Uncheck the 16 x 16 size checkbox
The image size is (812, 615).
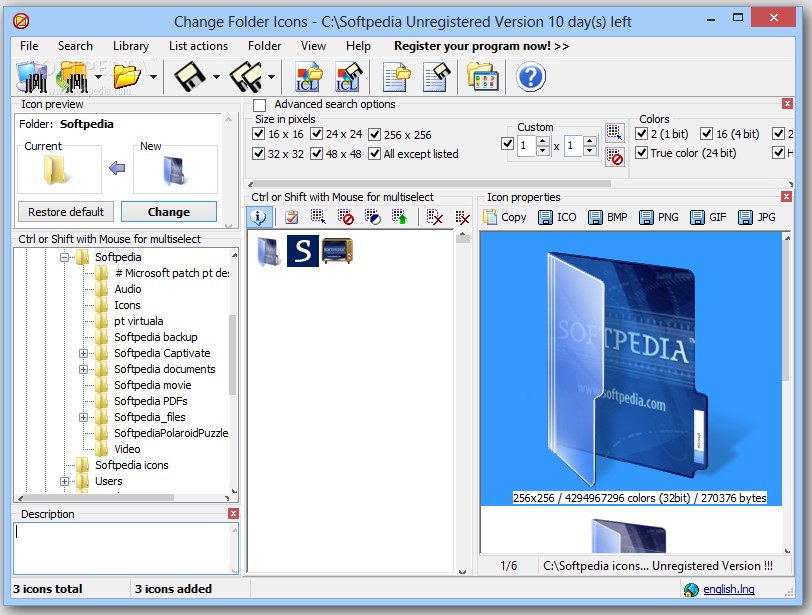click(259, 134)
